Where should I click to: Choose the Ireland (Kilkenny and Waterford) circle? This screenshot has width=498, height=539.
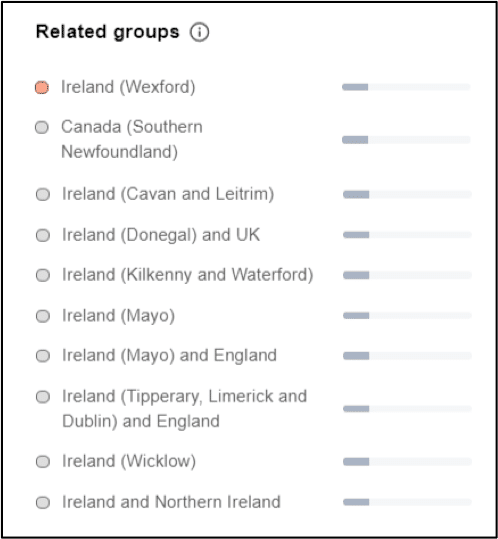(43, 275)
